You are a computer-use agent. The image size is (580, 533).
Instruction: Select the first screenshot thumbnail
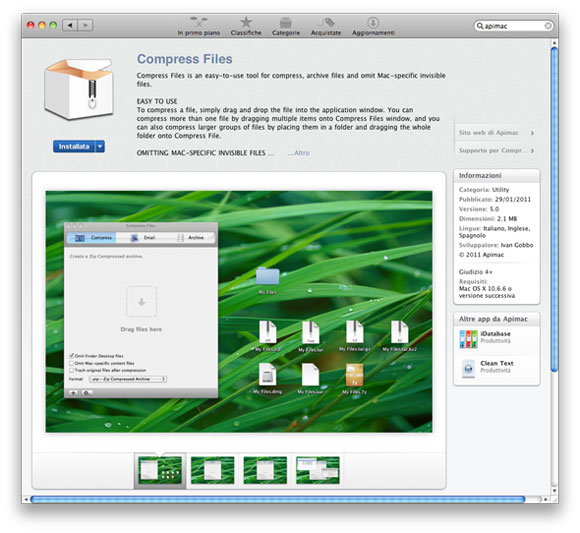point(160,470)
